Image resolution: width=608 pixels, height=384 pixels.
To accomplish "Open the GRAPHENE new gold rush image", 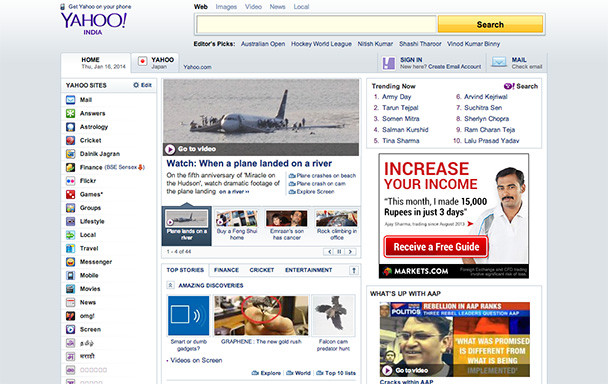I will (x=261, y=315).
